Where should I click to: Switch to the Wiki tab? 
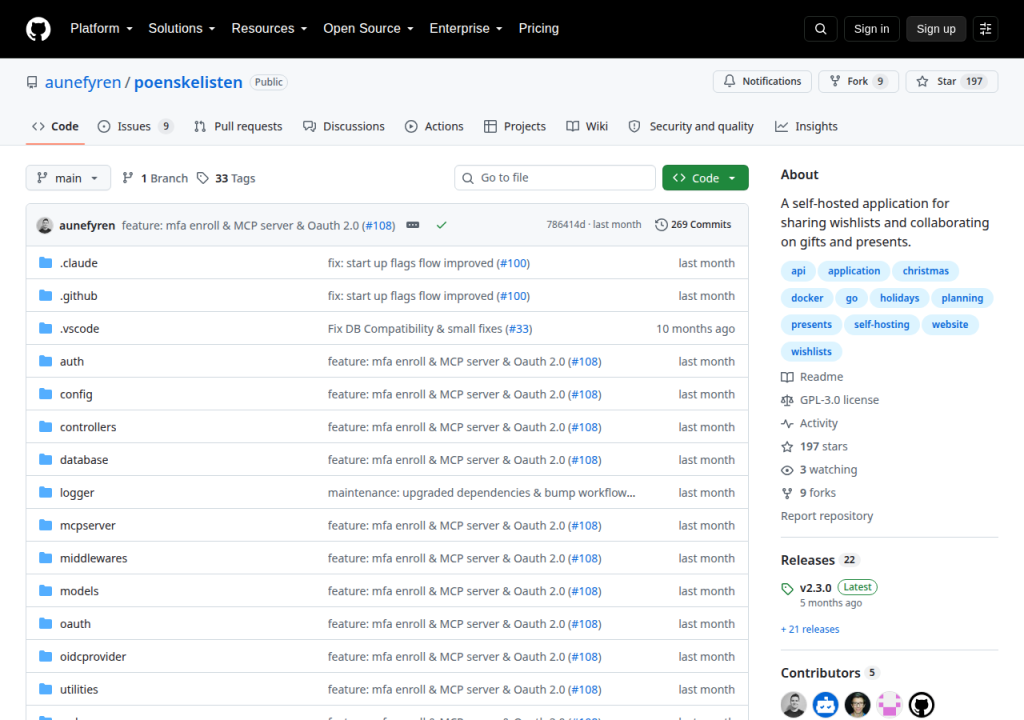point(586,127)
